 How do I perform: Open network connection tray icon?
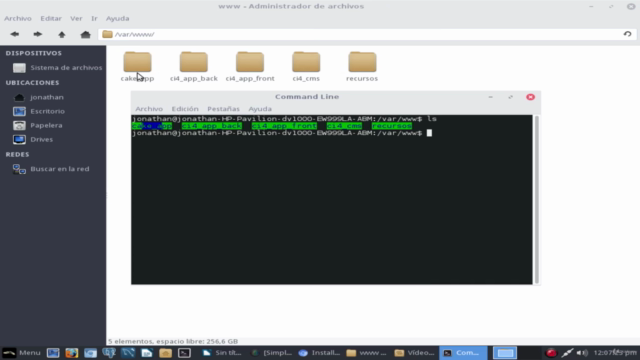pyautogui.click(x=567, y=353)
